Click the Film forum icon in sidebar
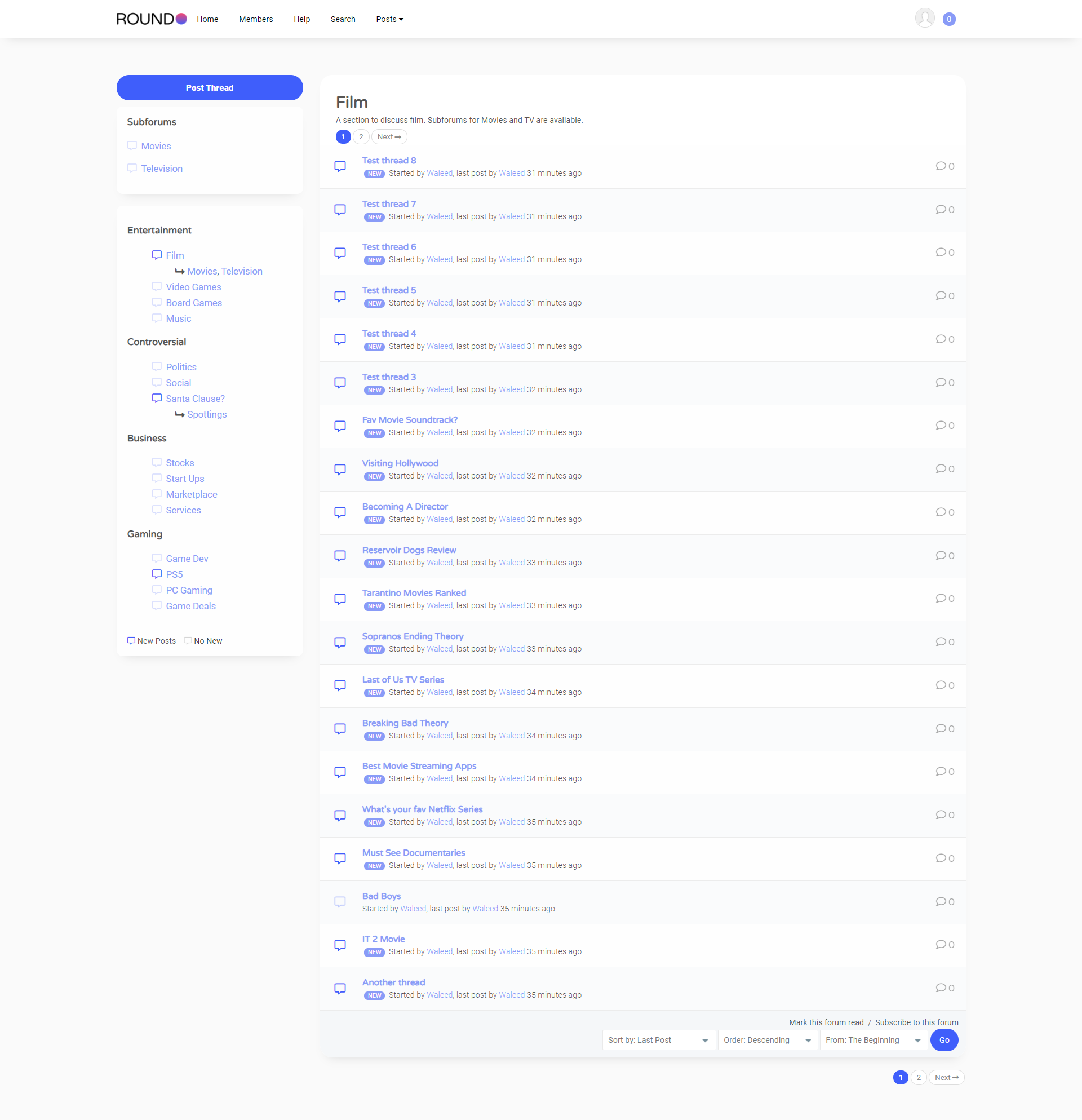The width and height of the screenshot is (1082, 1120). pyautogui.click(x=157, y=255)
